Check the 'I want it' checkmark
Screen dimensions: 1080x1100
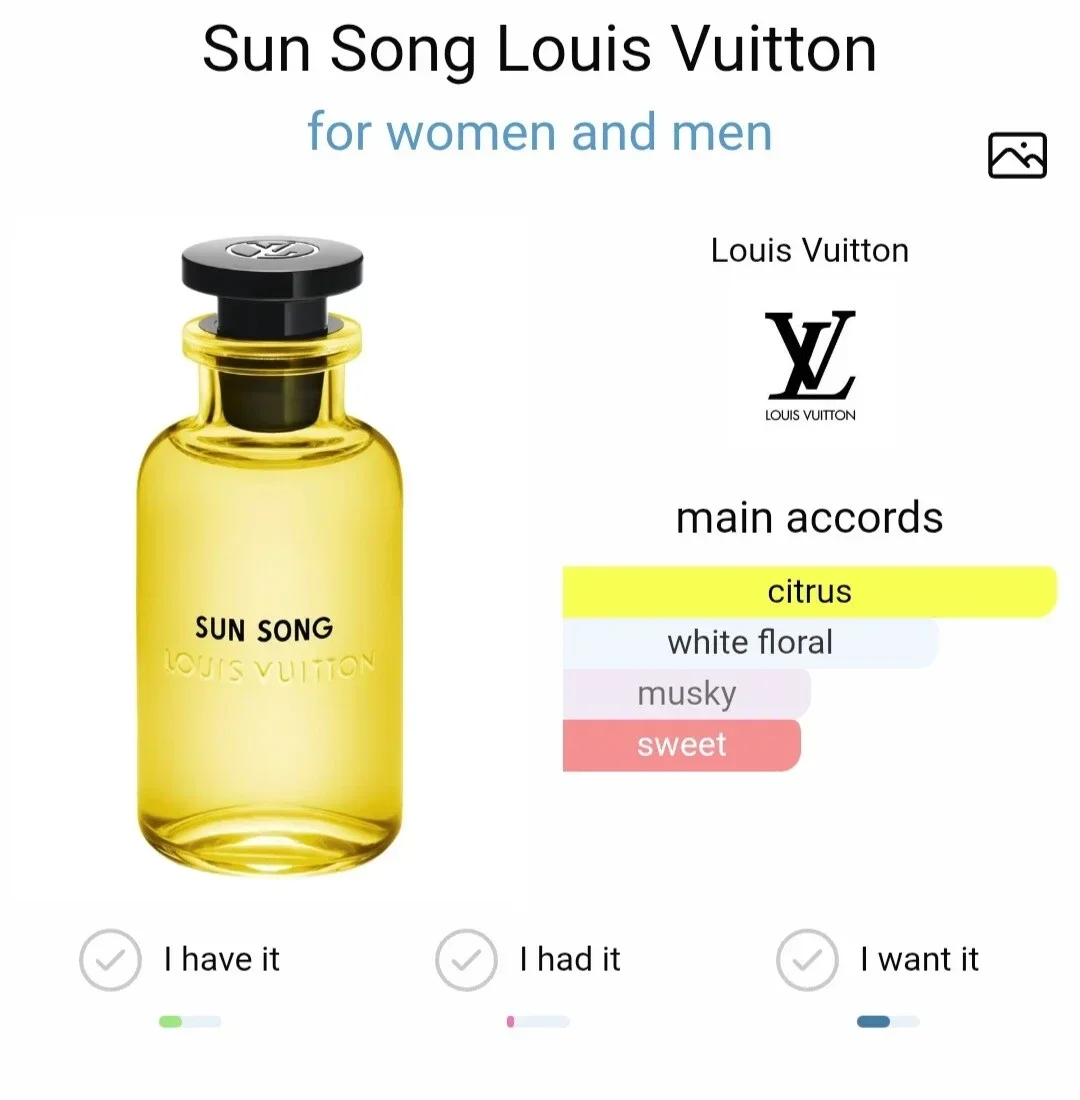[x=807, y=960]
